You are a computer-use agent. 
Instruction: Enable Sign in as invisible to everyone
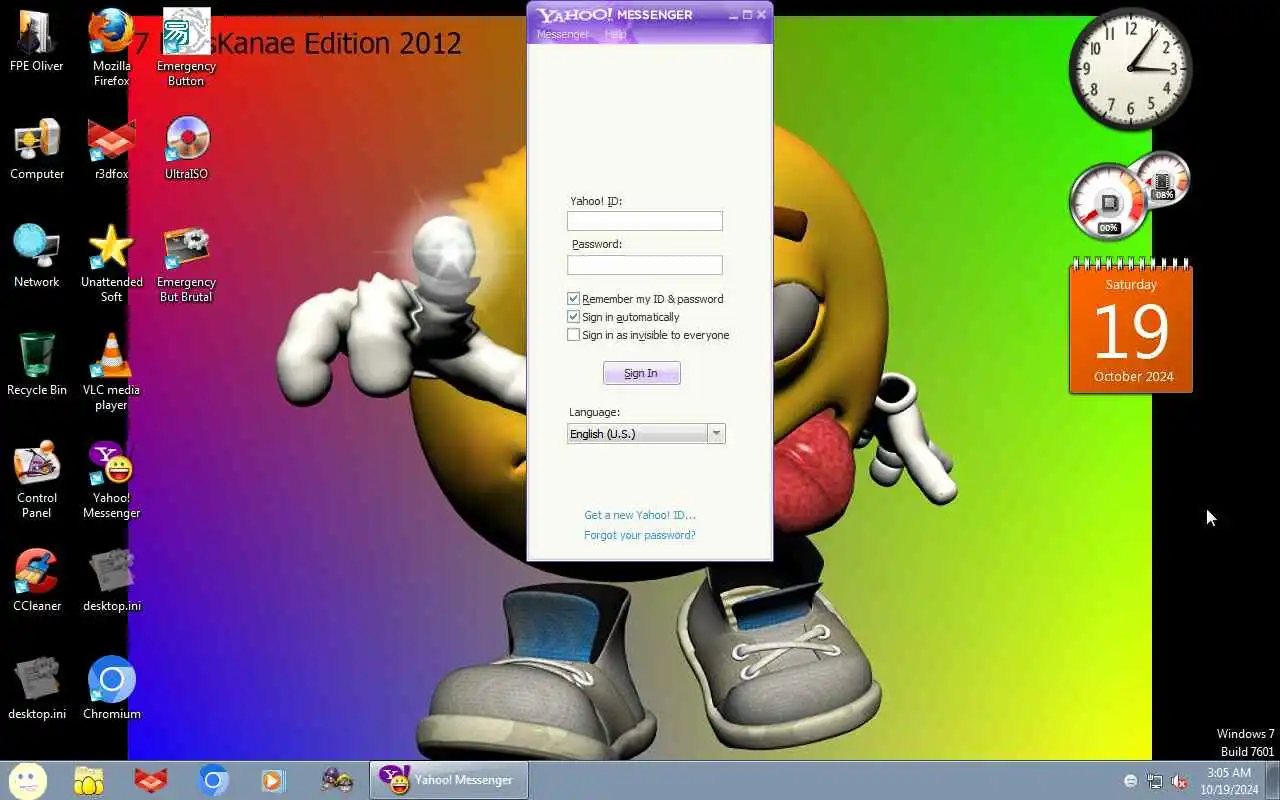point(573,335)
